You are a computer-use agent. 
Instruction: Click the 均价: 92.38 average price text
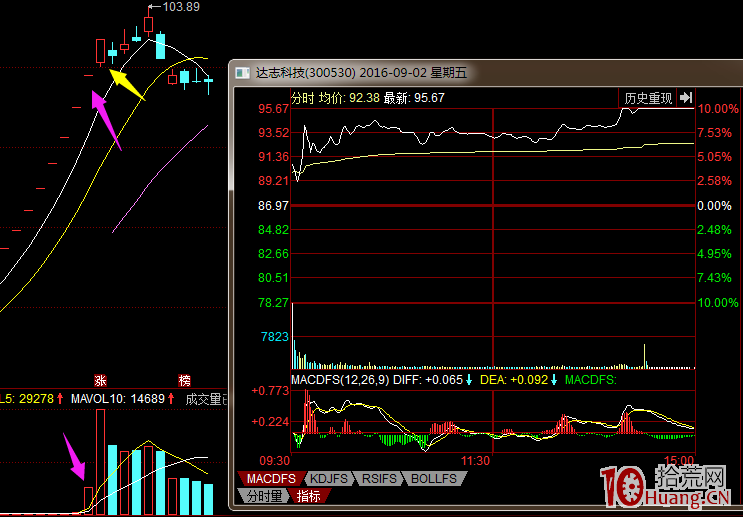tap(349, 98)
